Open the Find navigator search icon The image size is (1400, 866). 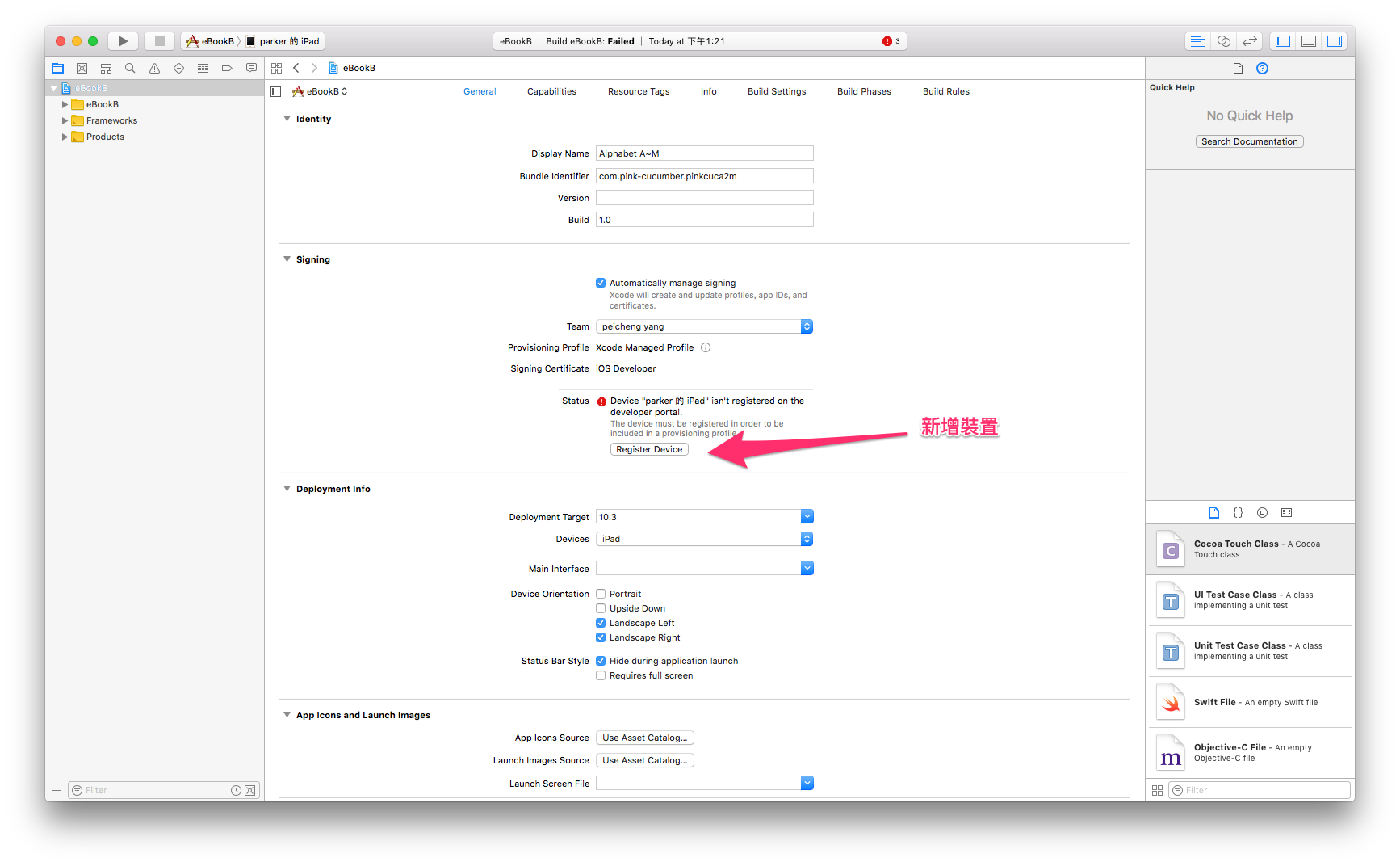pos(130,69)
